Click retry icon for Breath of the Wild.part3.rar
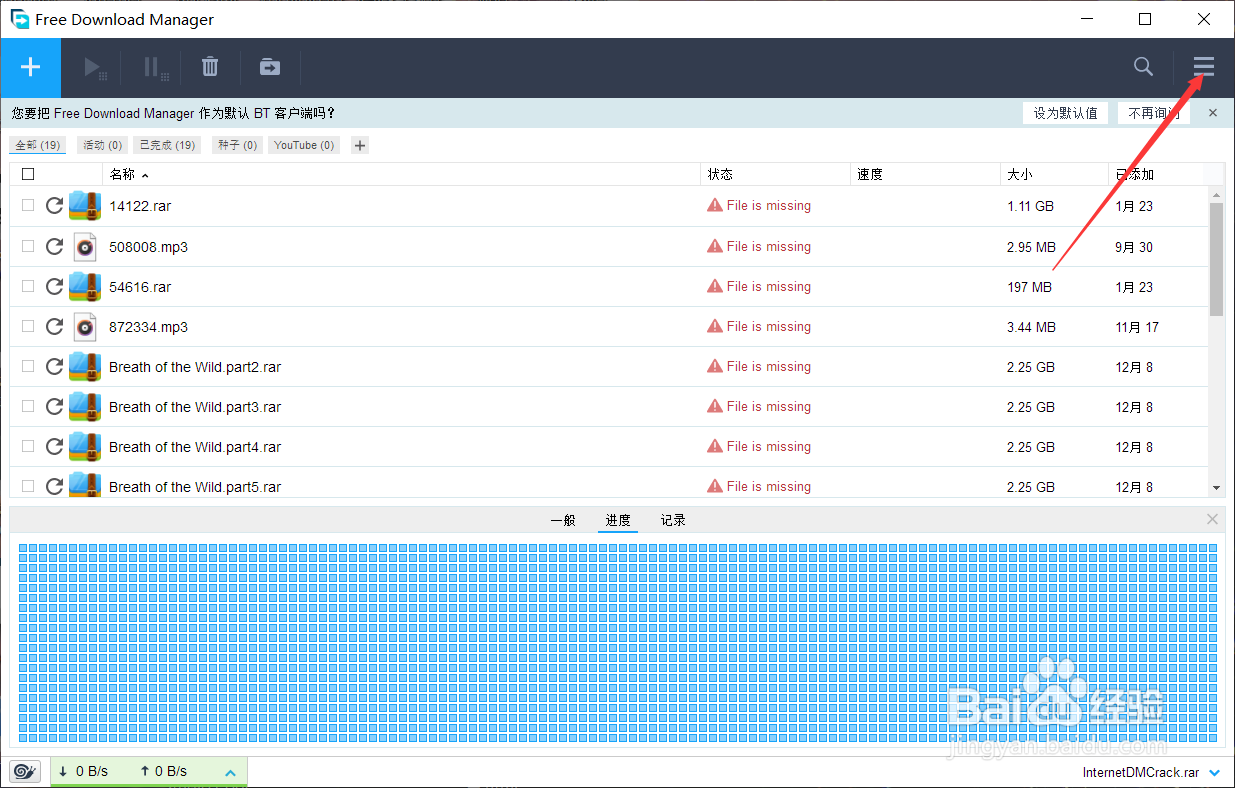The height and width of the screenshot is (788, 1235). point(55,406)
